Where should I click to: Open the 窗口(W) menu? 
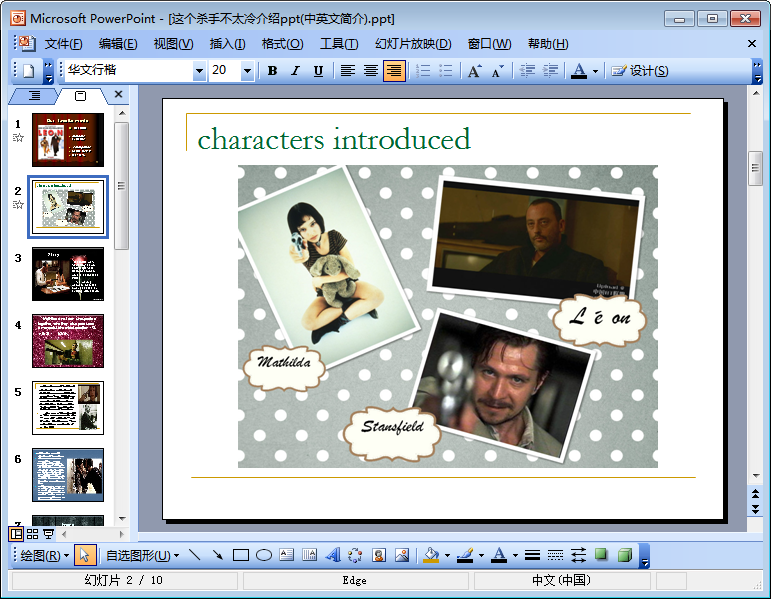pyautogui.click(x=489, y=44)
